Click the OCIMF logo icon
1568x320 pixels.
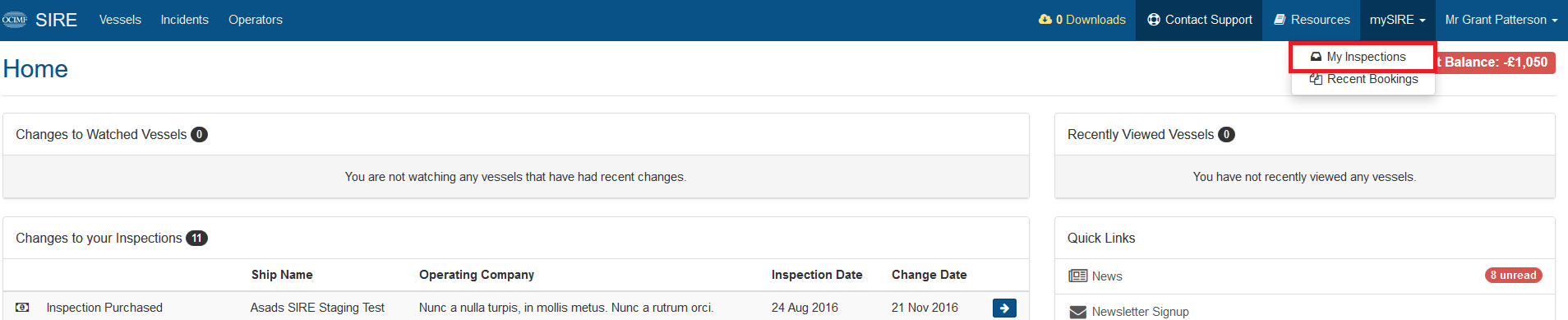14,20
